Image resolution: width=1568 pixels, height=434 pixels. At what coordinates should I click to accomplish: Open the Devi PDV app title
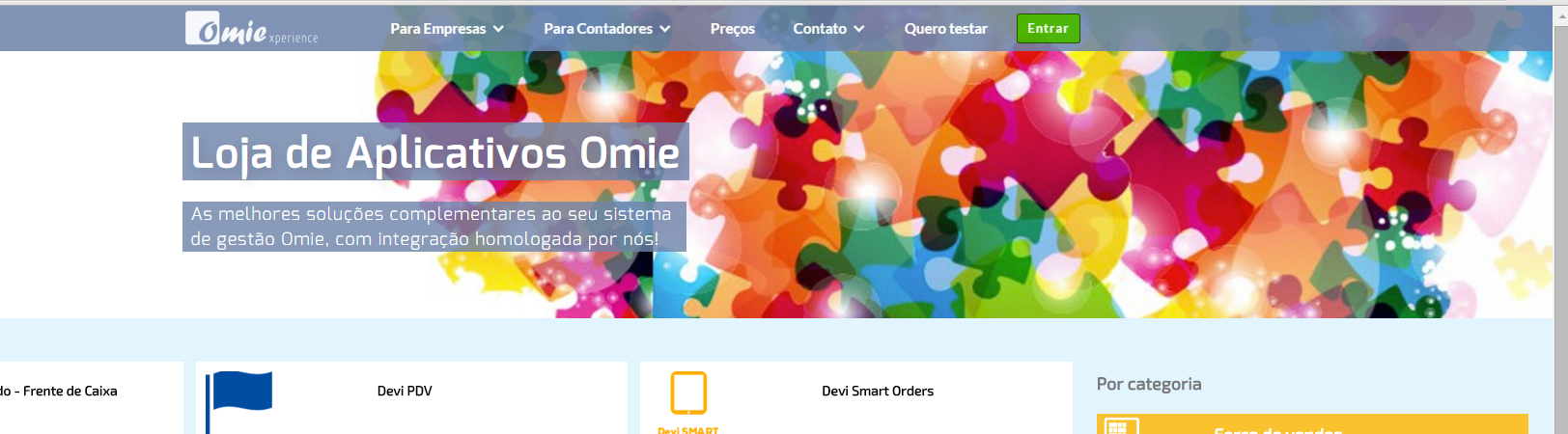click(x=405, y=391)
